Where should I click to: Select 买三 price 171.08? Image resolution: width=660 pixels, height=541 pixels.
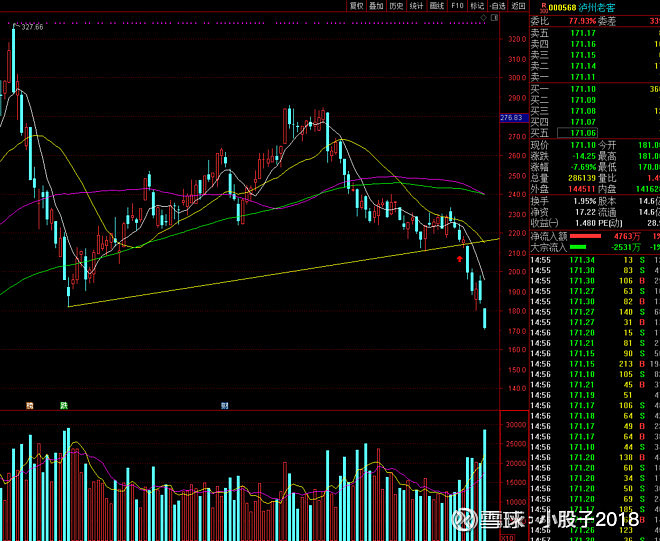tap(583, 112)
